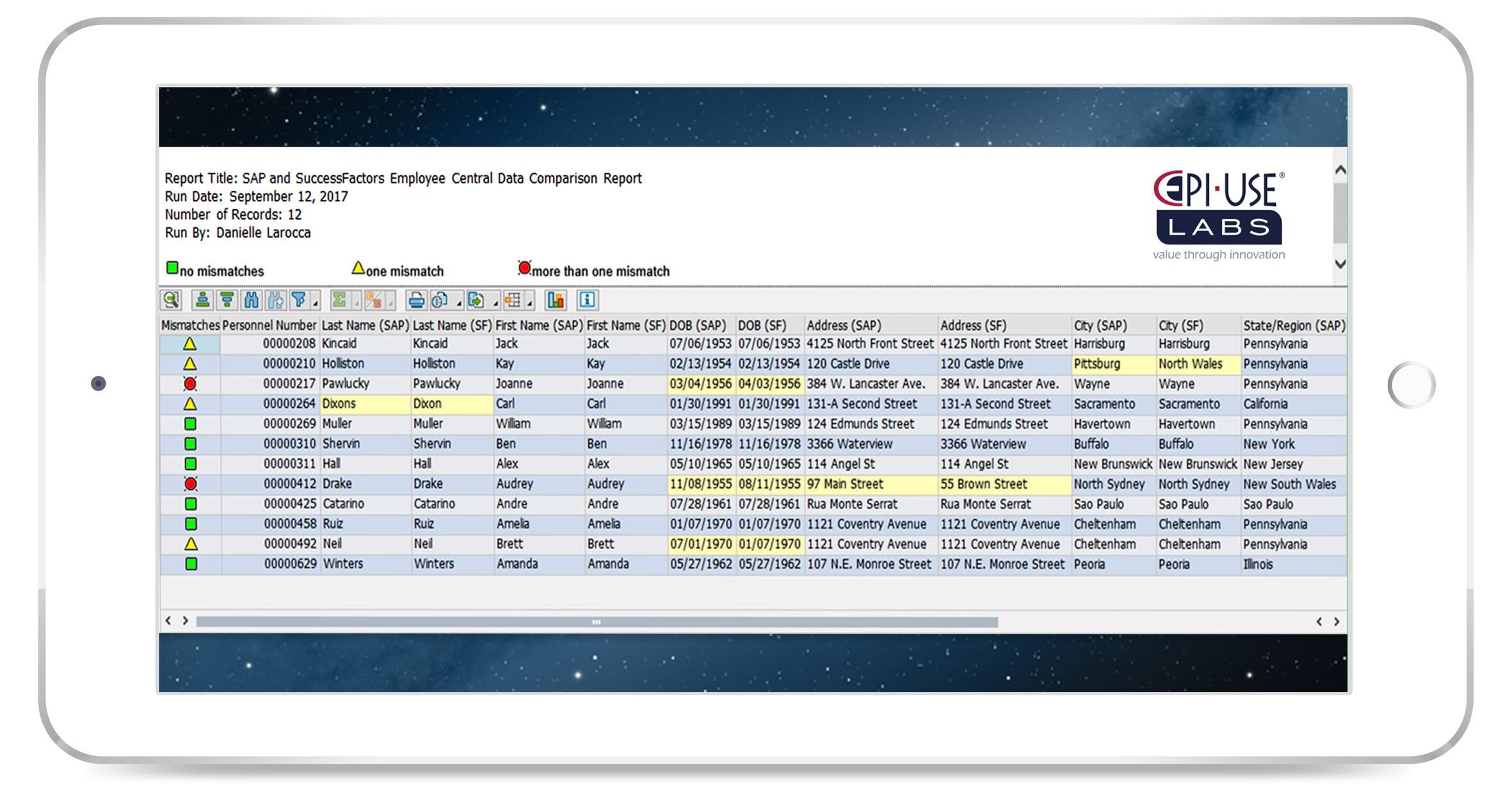The image size is (1512, 797).
Task: Click the Personnel Number column header
Action: click(x=269, y=325)
